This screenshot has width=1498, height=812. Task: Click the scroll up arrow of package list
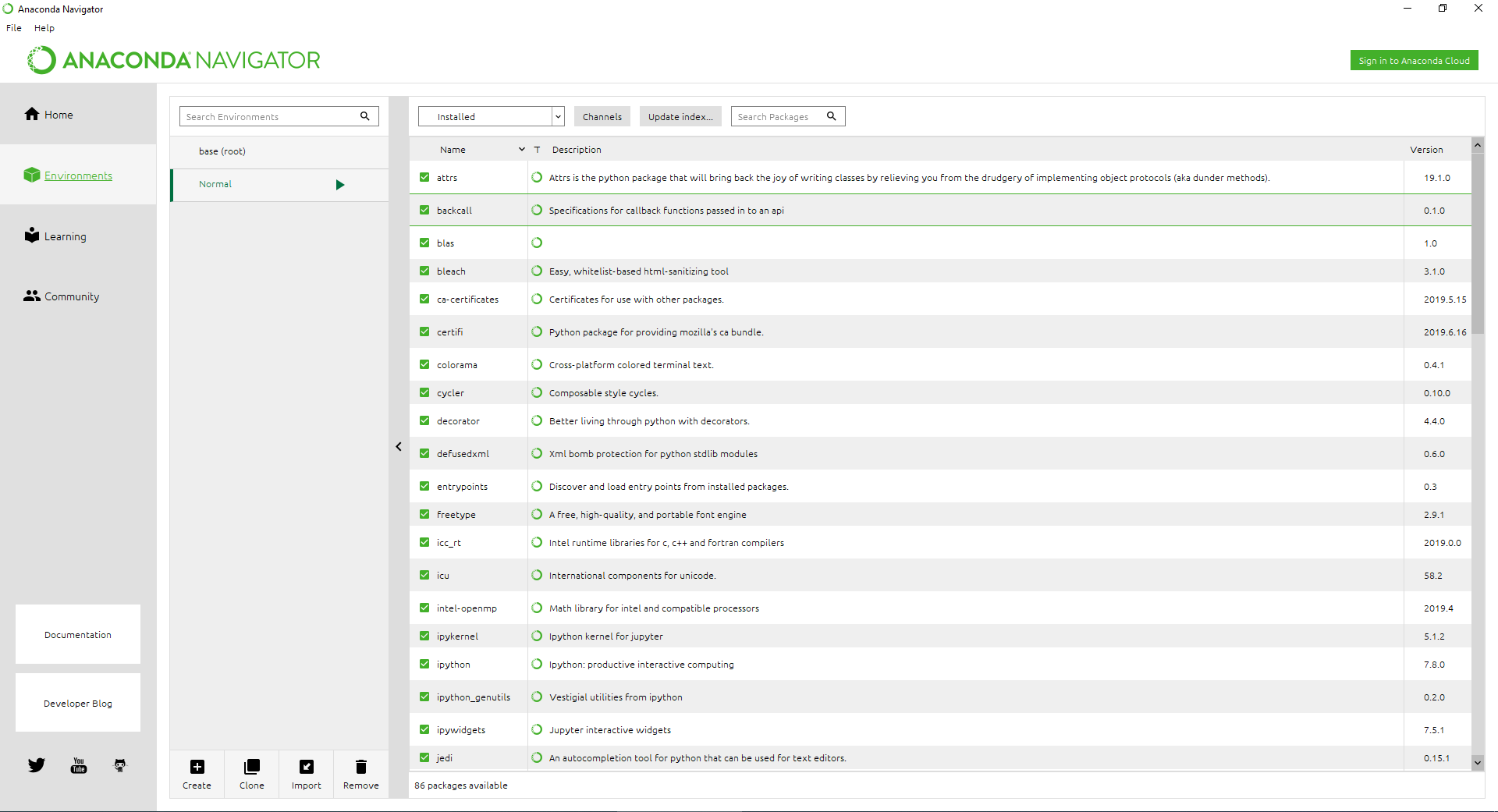tap(1478, 145)
